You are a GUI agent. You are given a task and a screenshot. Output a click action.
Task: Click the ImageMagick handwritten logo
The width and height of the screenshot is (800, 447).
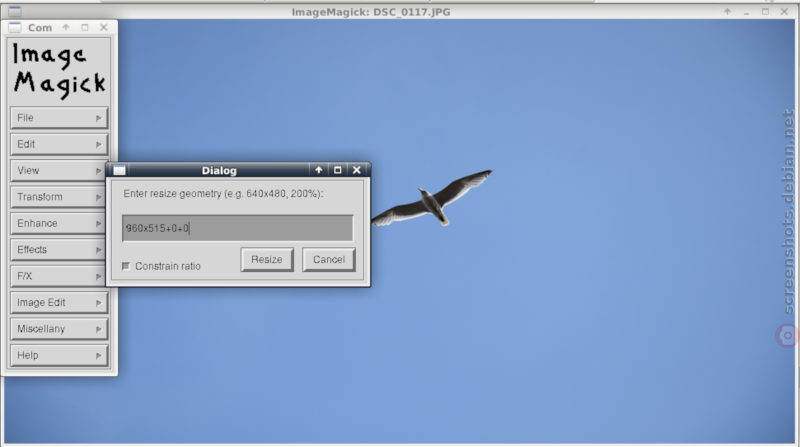[59, 70]
